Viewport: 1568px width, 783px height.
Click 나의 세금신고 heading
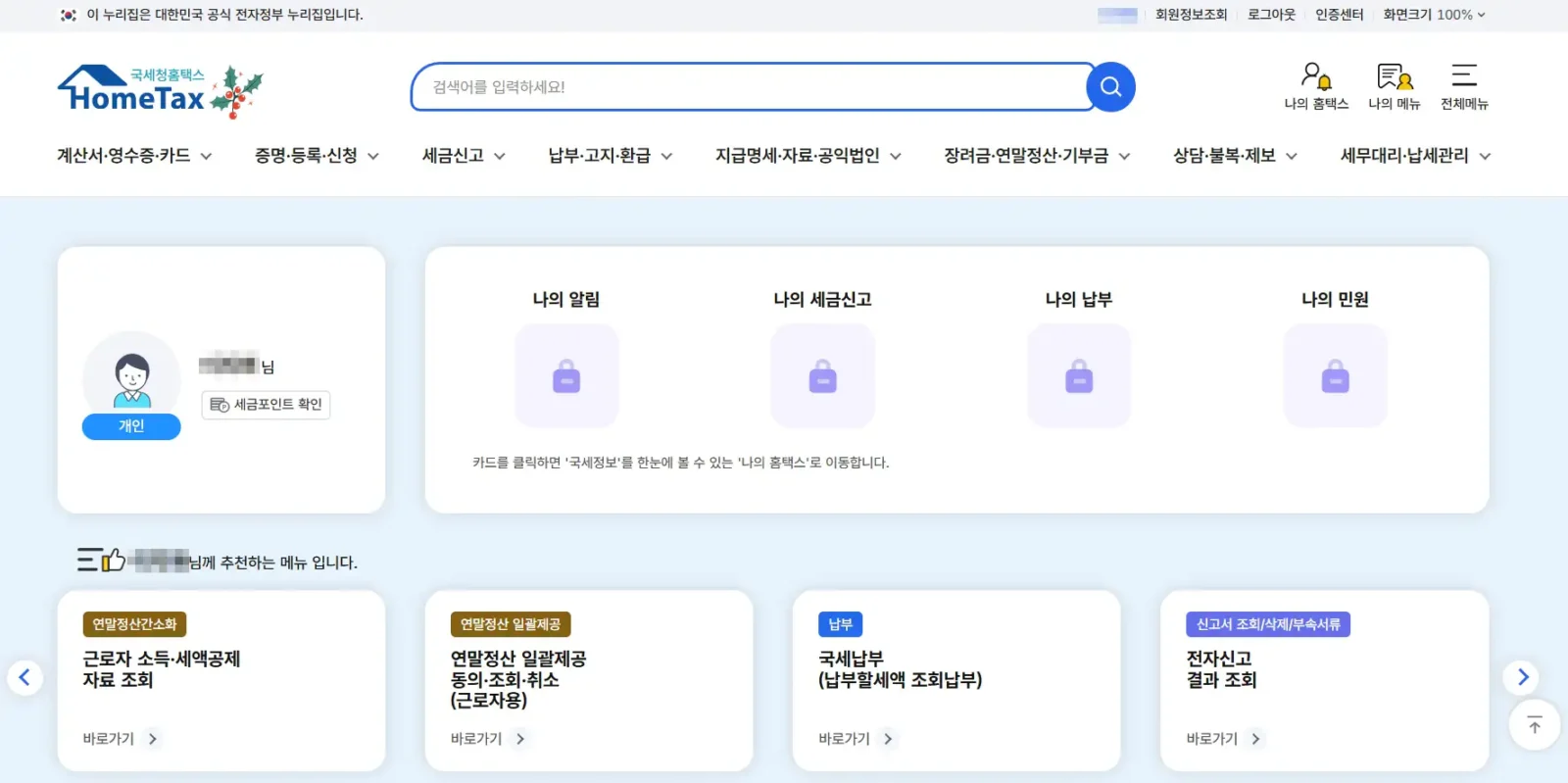pyautogui.click(x=822, y=300)
